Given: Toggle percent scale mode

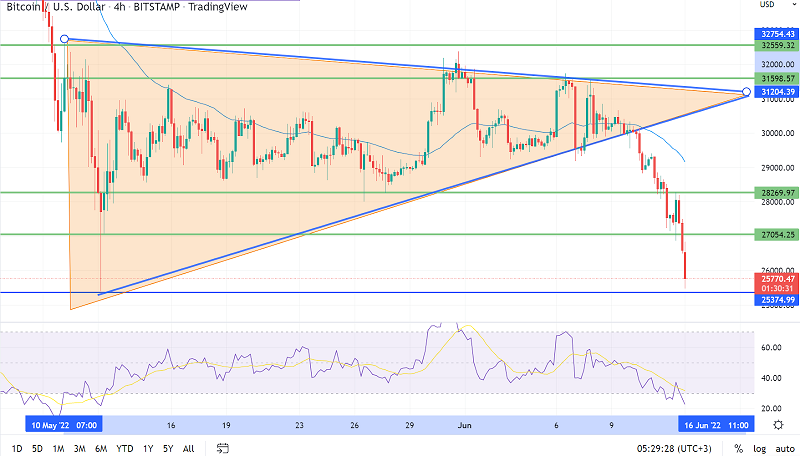Looking at the screenshot, I should point(738,448).
